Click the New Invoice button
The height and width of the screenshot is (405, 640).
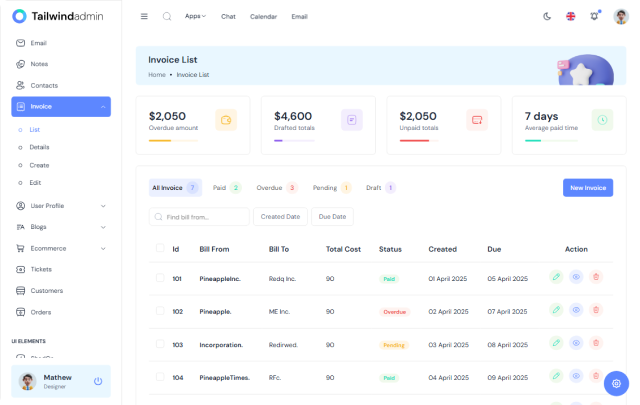[x=587, y=187]
